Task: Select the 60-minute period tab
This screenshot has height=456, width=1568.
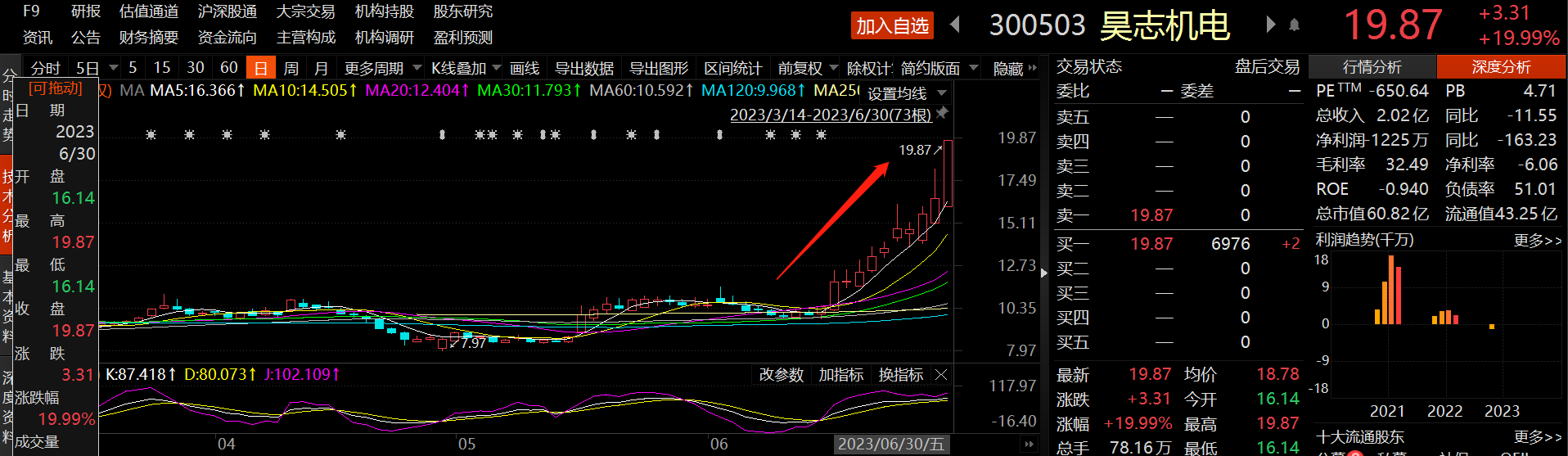Action: click(x=229, y=68)
